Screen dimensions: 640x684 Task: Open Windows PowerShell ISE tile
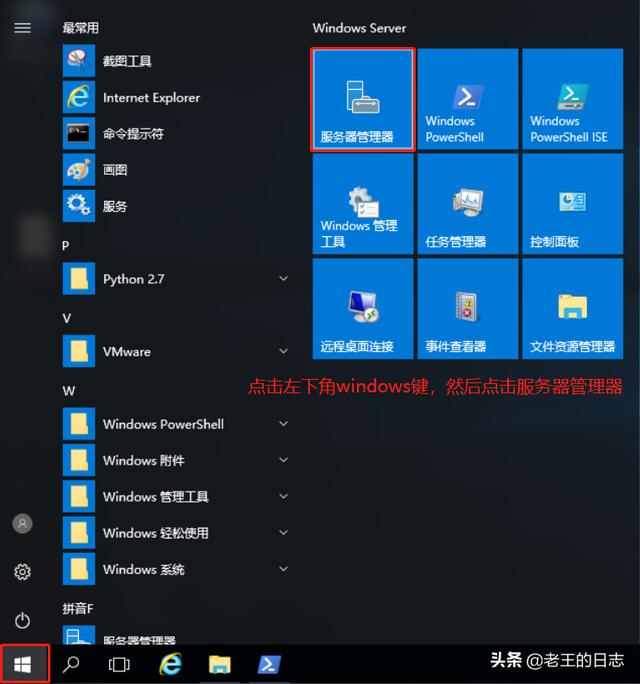pyautogui.click(x=572, y=99)
